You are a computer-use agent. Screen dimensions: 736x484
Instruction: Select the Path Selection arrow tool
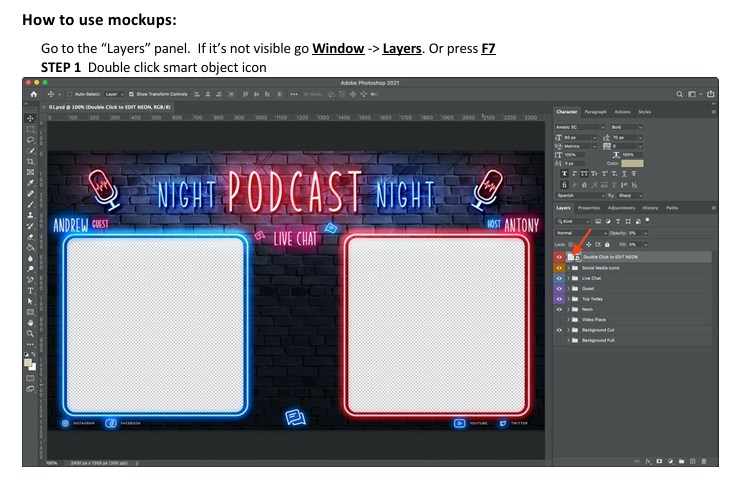pos(31,301)
